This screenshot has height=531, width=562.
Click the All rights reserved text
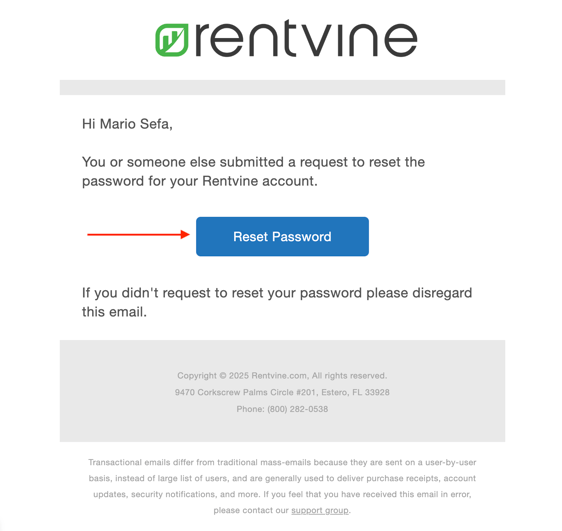coord(349,375)
